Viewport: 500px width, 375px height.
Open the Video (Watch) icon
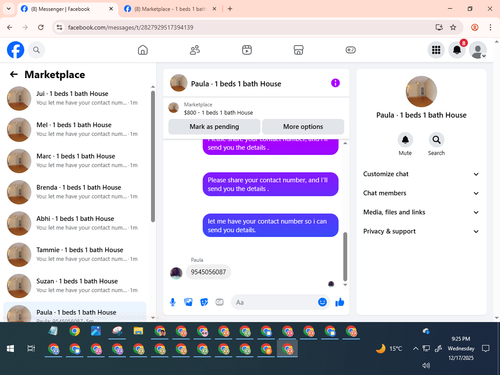[247, 50]
